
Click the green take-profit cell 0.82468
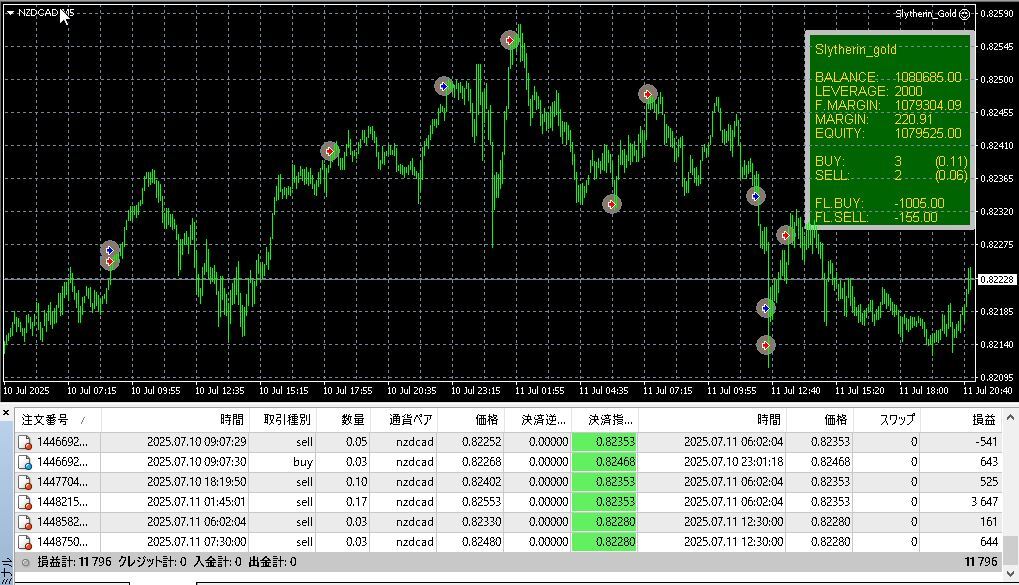[604, 462]
